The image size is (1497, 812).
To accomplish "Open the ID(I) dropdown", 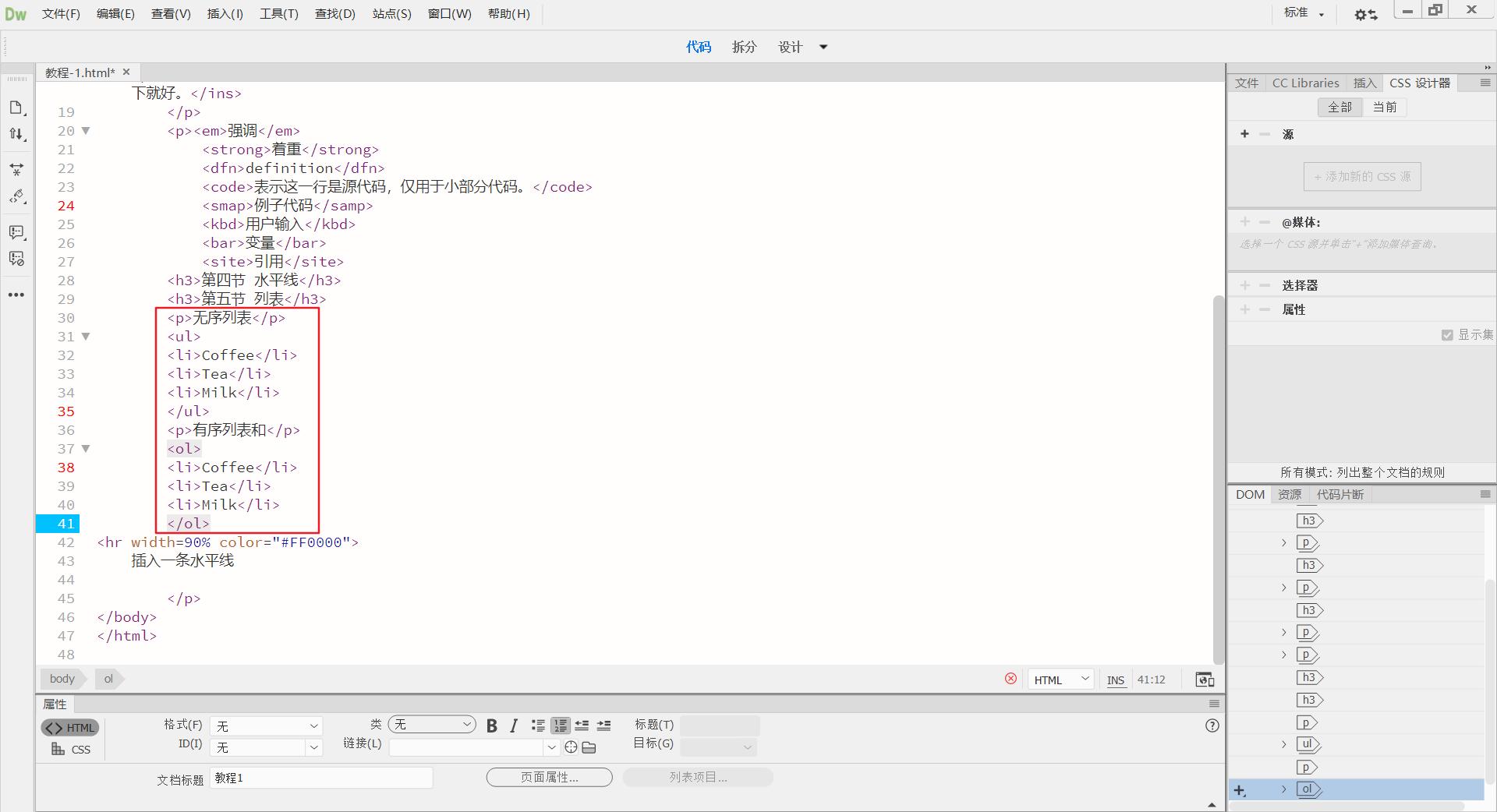I will pos(266,747).
